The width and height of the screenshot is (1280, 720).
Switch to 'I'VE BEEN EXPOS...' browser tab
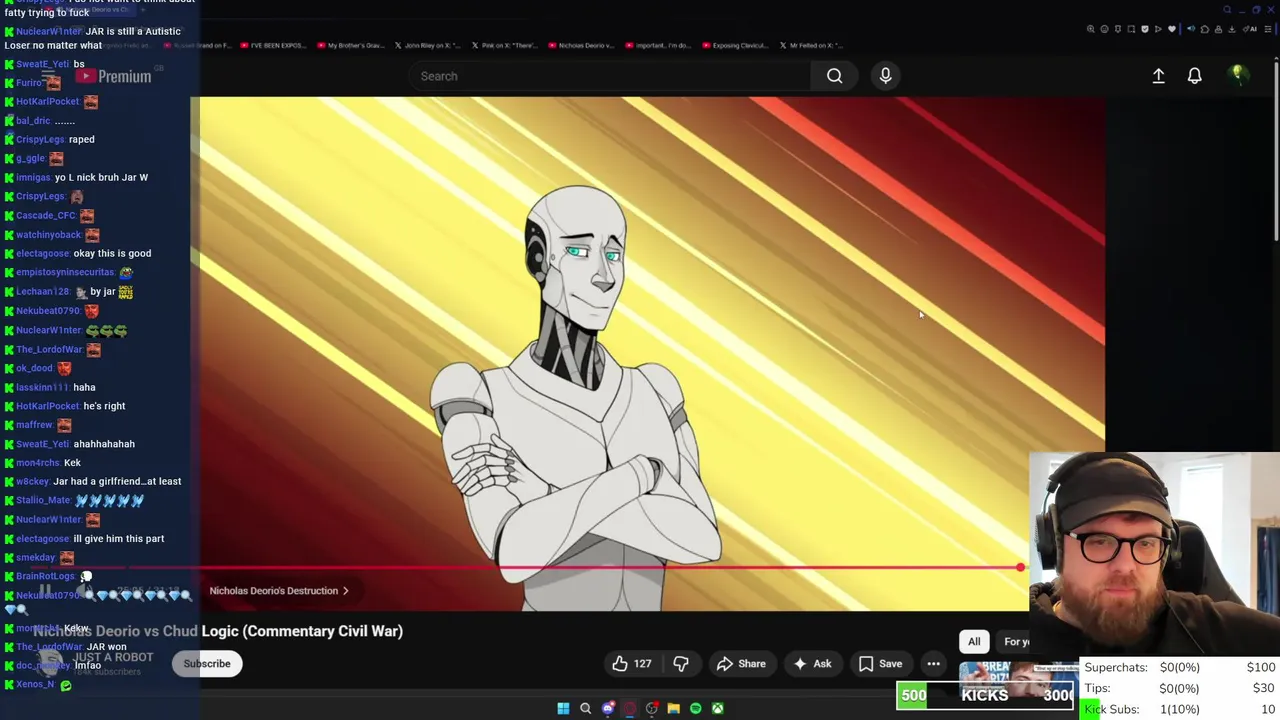(x=275, y=45)
